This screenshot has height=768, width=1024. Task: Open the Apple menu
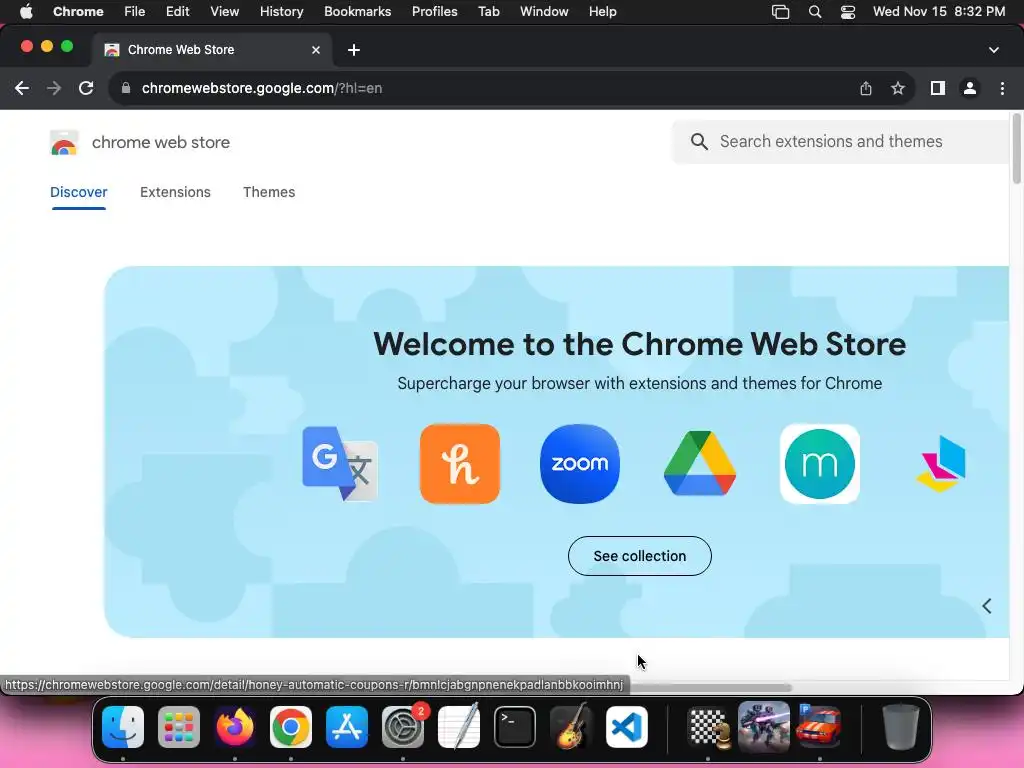[x=26, y=12]
